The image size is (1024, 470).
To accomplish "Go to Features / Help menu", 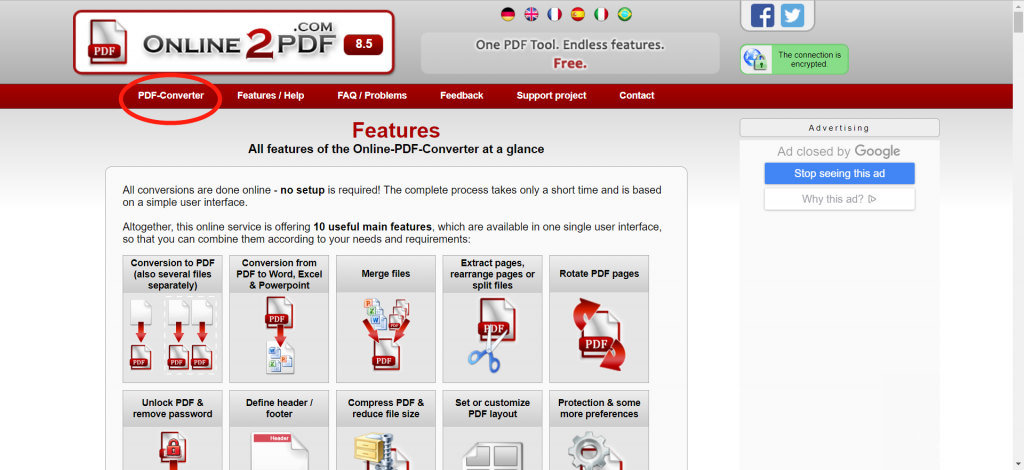I will (x=270, y=95).
